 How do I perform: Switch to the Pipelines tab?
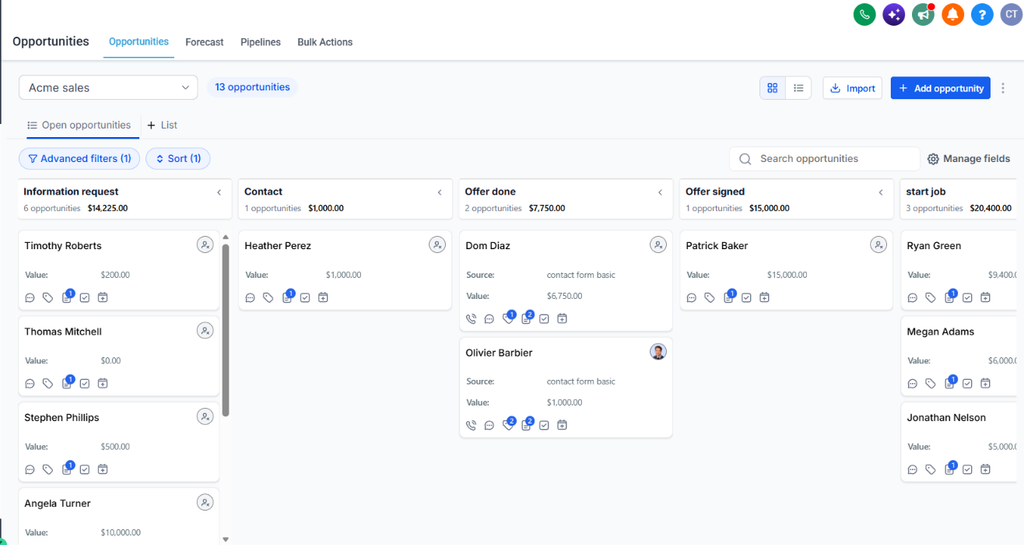coord(261,42)
